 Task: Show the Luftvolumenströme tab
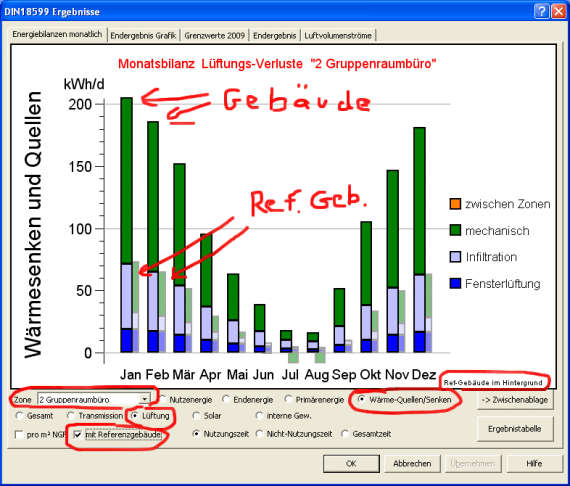[x=338, y=36]
